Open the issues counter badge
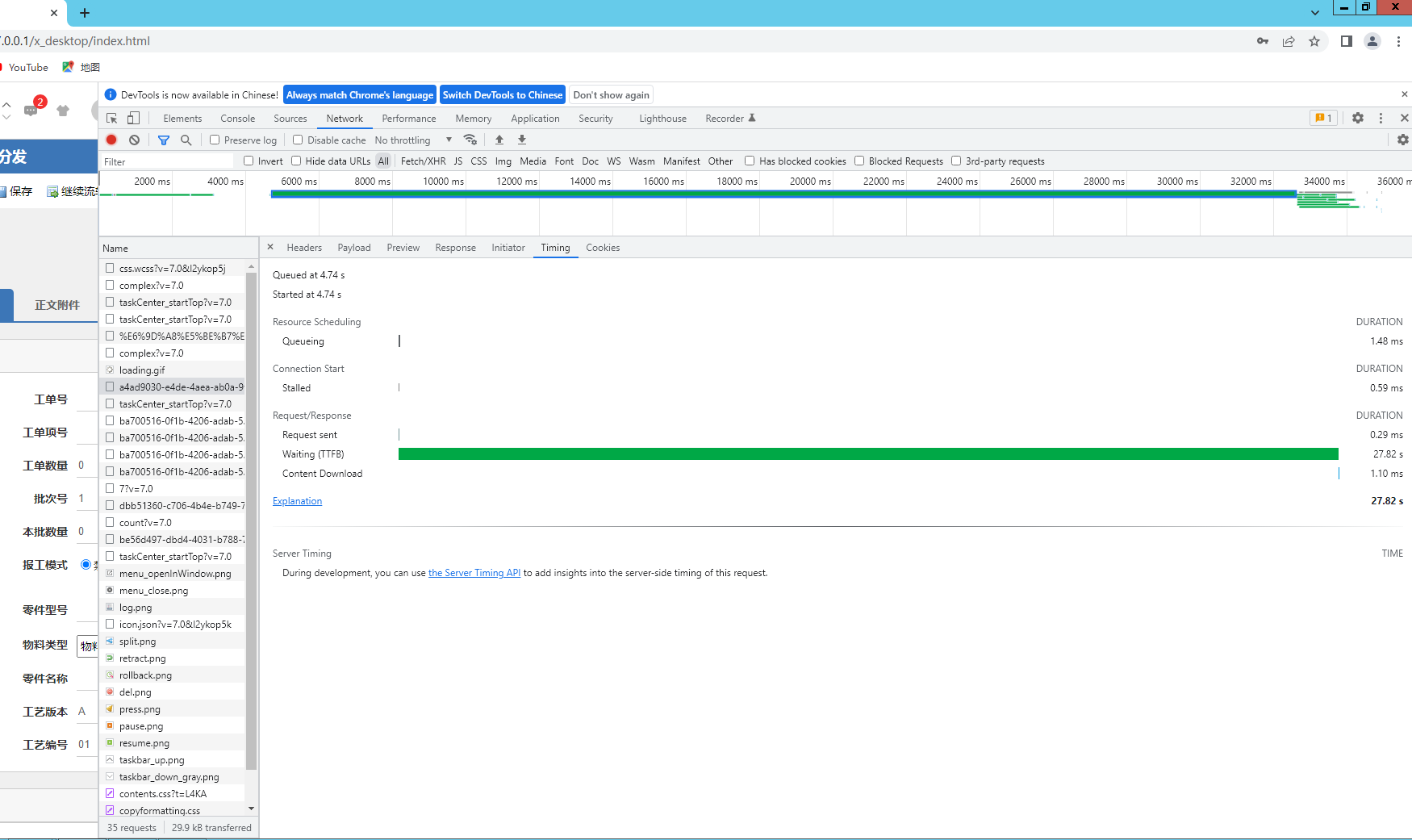Viewport: 1412px width, 840px height. [1323, 118]
